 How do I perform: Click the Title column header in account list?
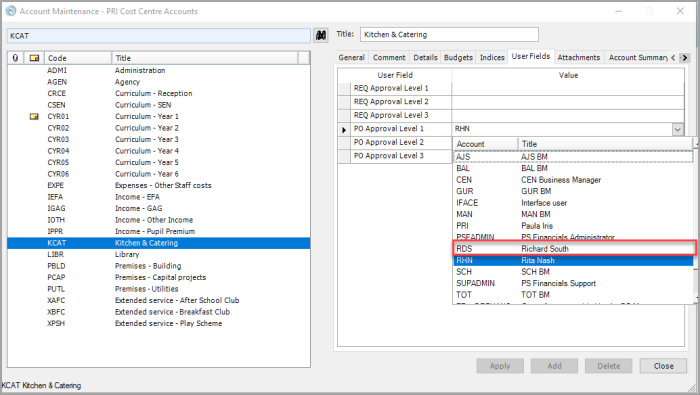tap(204, 58)
